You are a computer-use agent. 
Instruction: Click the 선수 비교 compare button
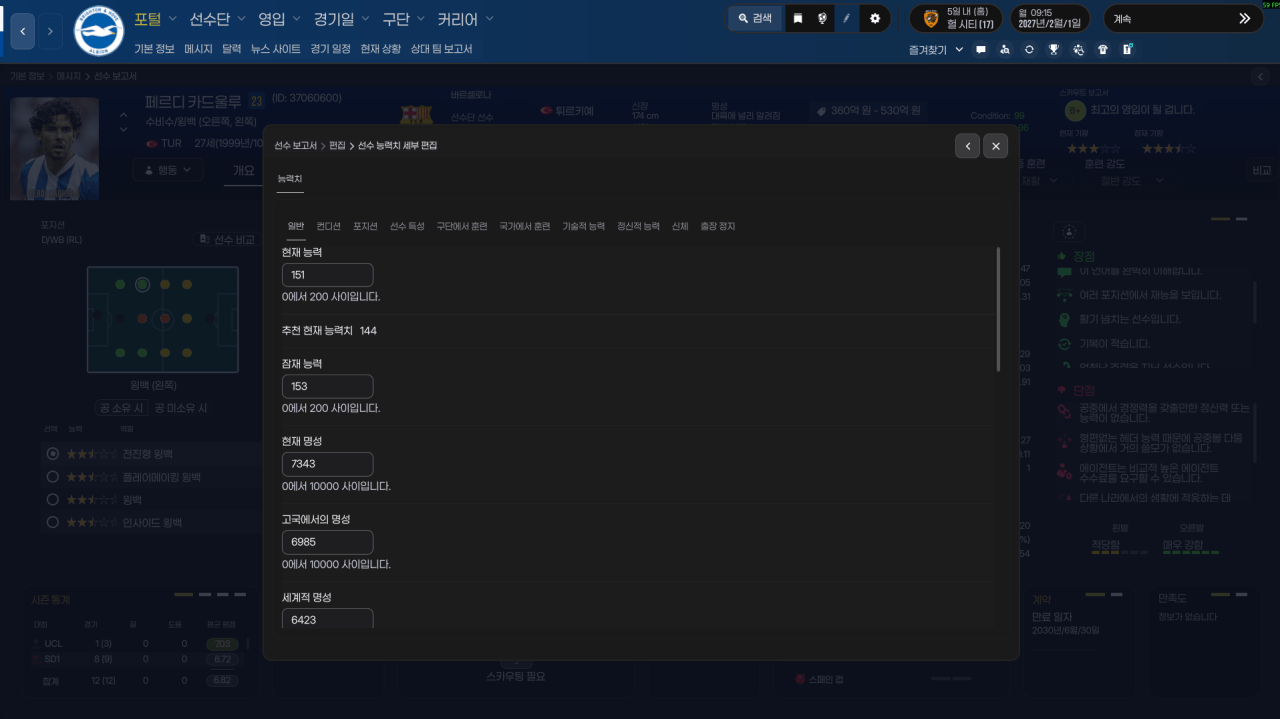click(x=228, y=240)
